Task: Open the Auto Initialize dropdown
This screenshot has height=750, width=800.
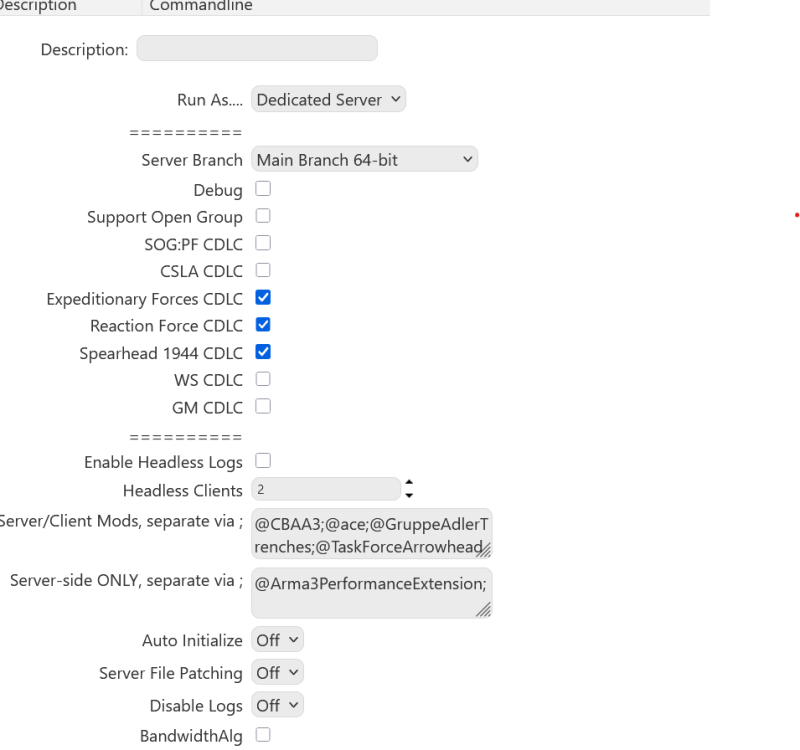Action: (x=277, y=639)
